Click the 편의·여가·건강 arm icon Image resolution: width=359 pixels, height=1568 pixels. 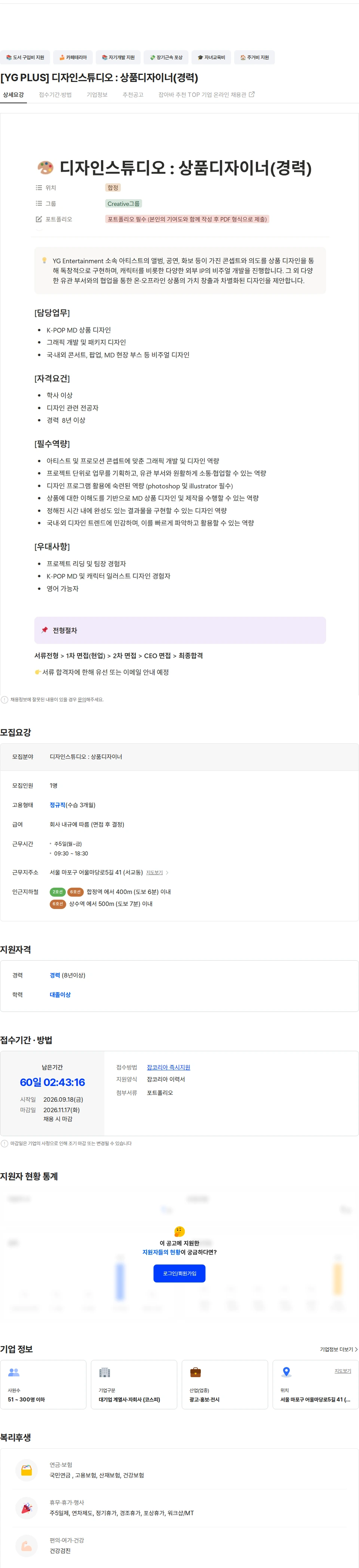tap(27, 1546)
